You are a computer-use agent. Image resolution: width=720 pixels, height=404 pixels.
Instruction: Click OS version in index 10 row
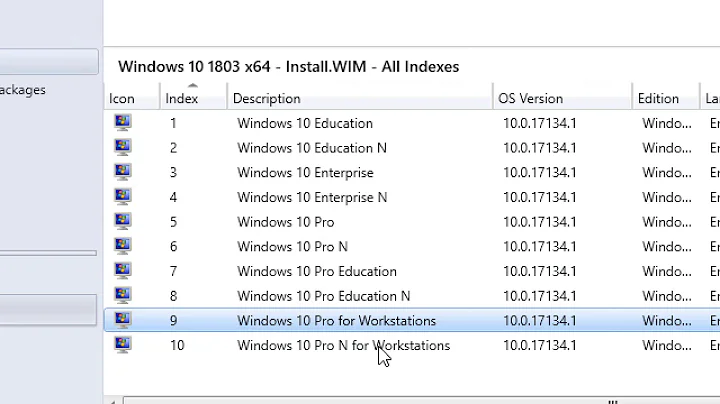(x=540, y=346)
